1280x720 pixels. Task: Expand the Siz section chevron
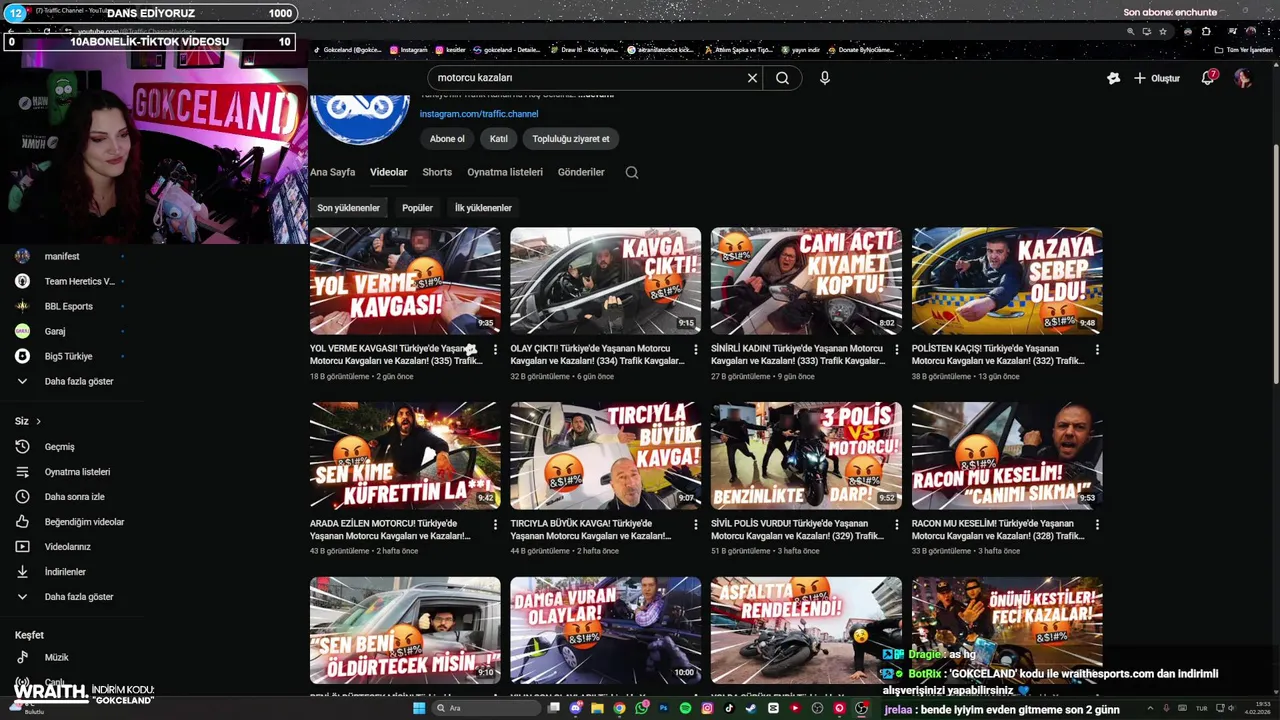click(38, 421)
